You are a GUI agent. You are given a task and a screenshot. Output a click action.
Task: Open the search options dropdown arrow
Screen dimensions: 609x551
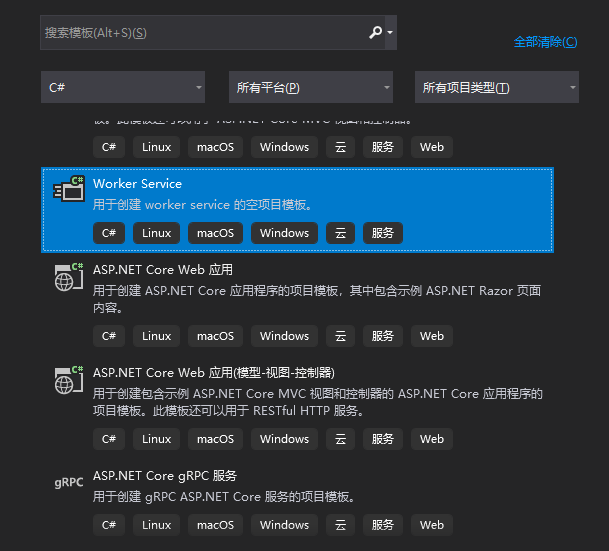point(390,32)
